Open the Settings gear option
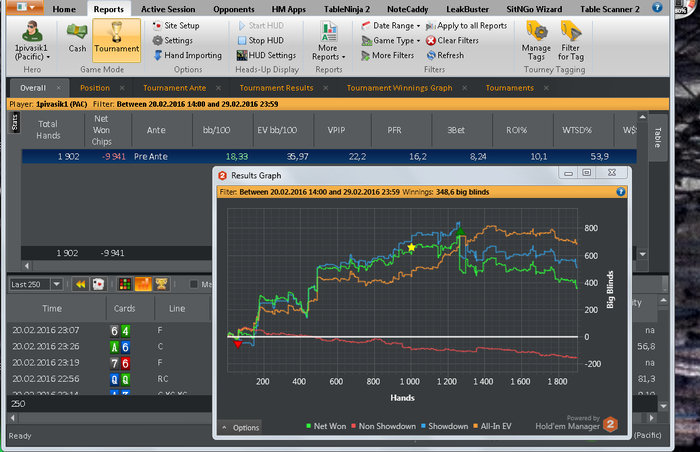 pos(173,40)
